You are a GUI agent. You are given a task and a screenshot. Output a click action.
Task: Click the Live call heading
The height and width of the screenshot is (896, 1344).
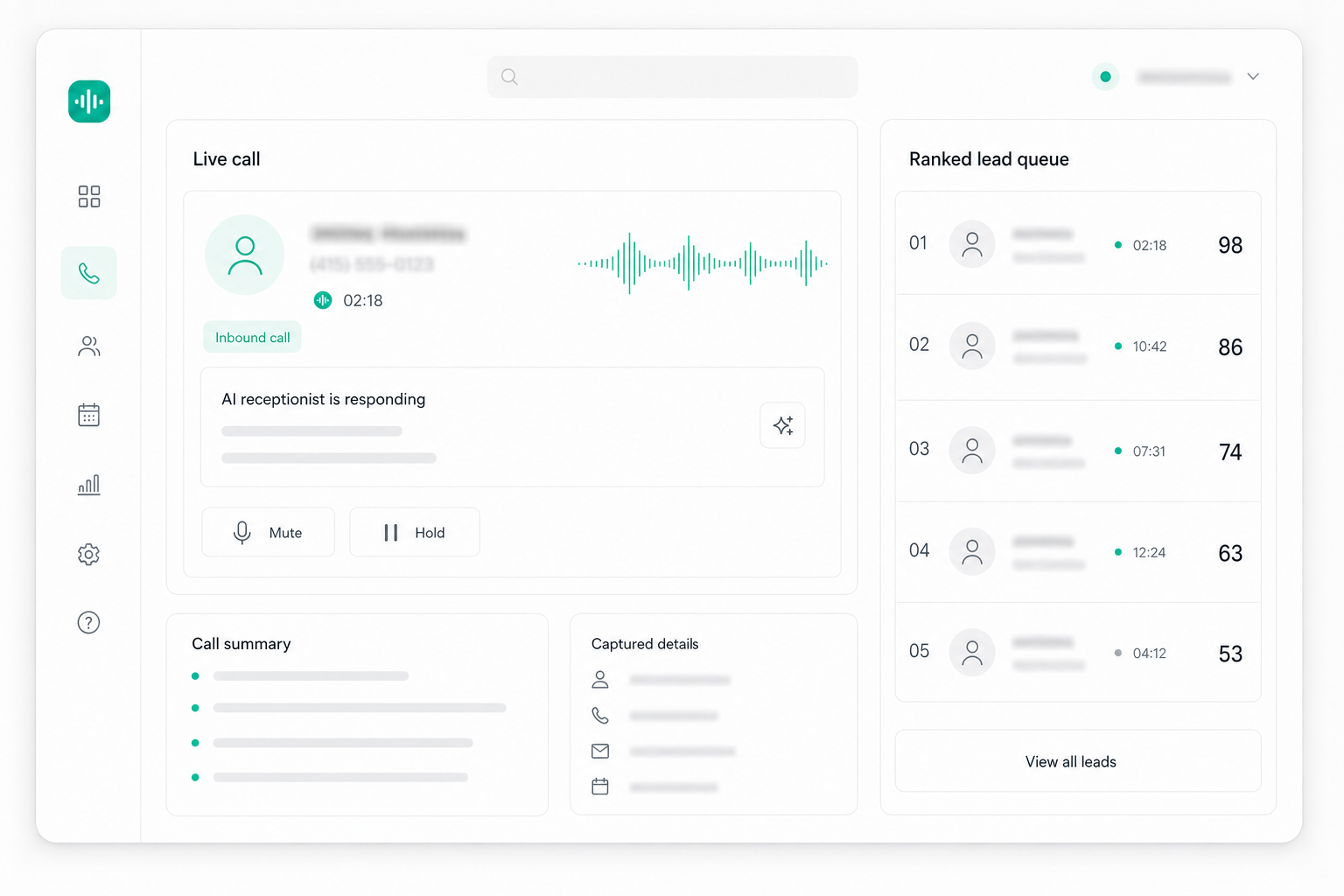coord(227,159)
